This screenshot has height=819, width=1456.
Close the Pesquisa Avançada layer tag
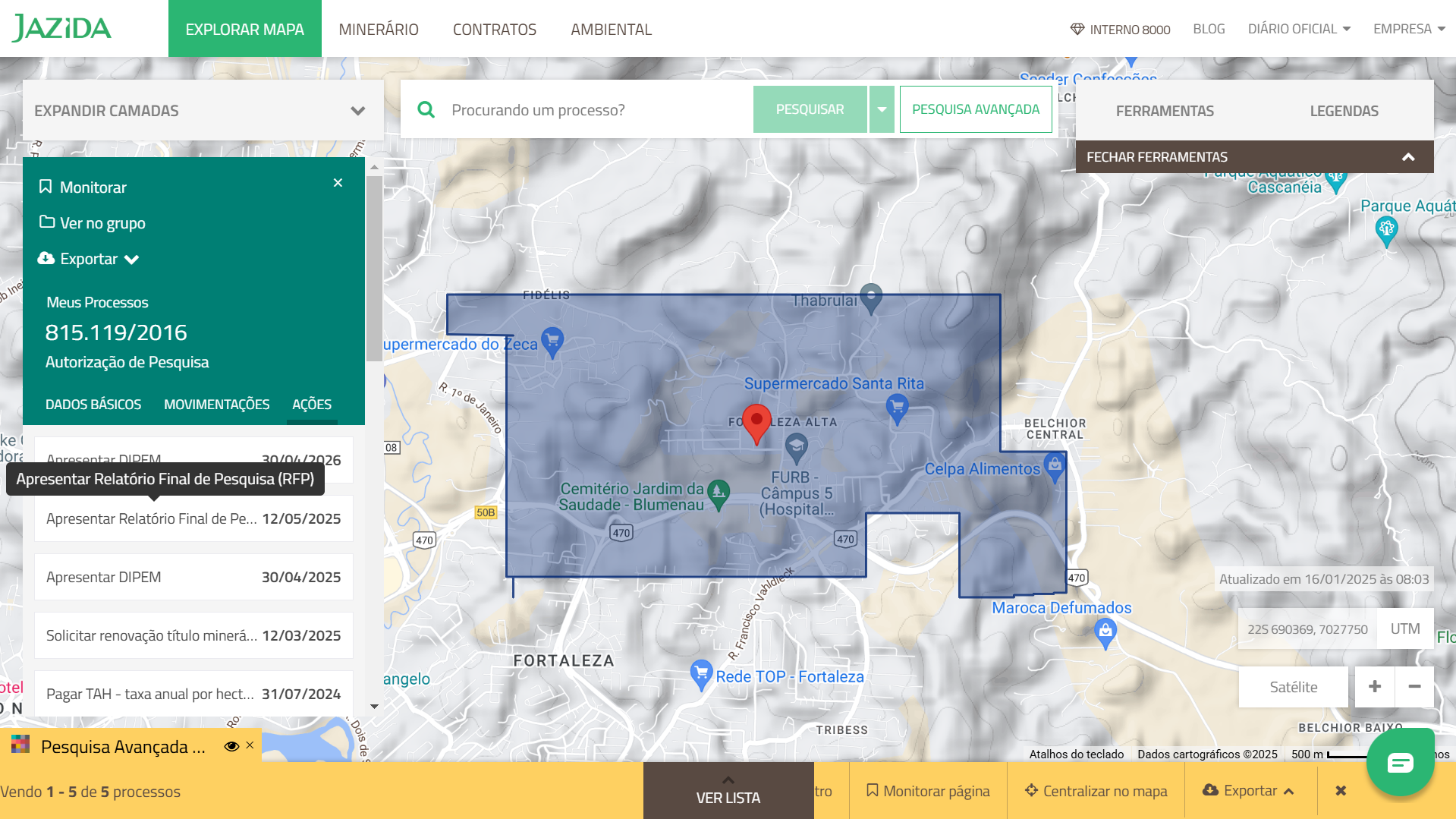[x=250, y=745]
